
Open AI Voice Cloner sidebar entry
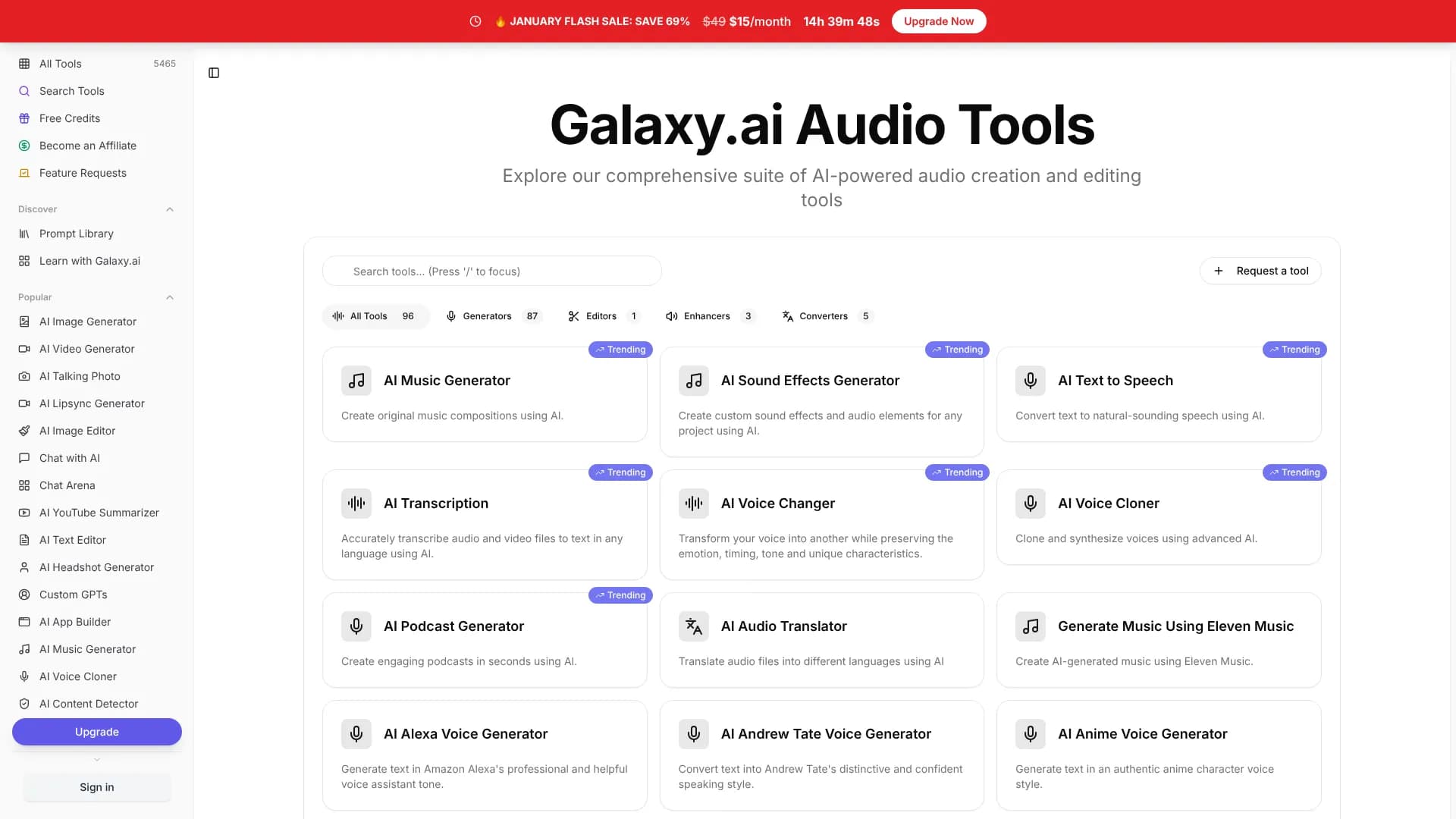pyautogui.click(x=97, y=676)
